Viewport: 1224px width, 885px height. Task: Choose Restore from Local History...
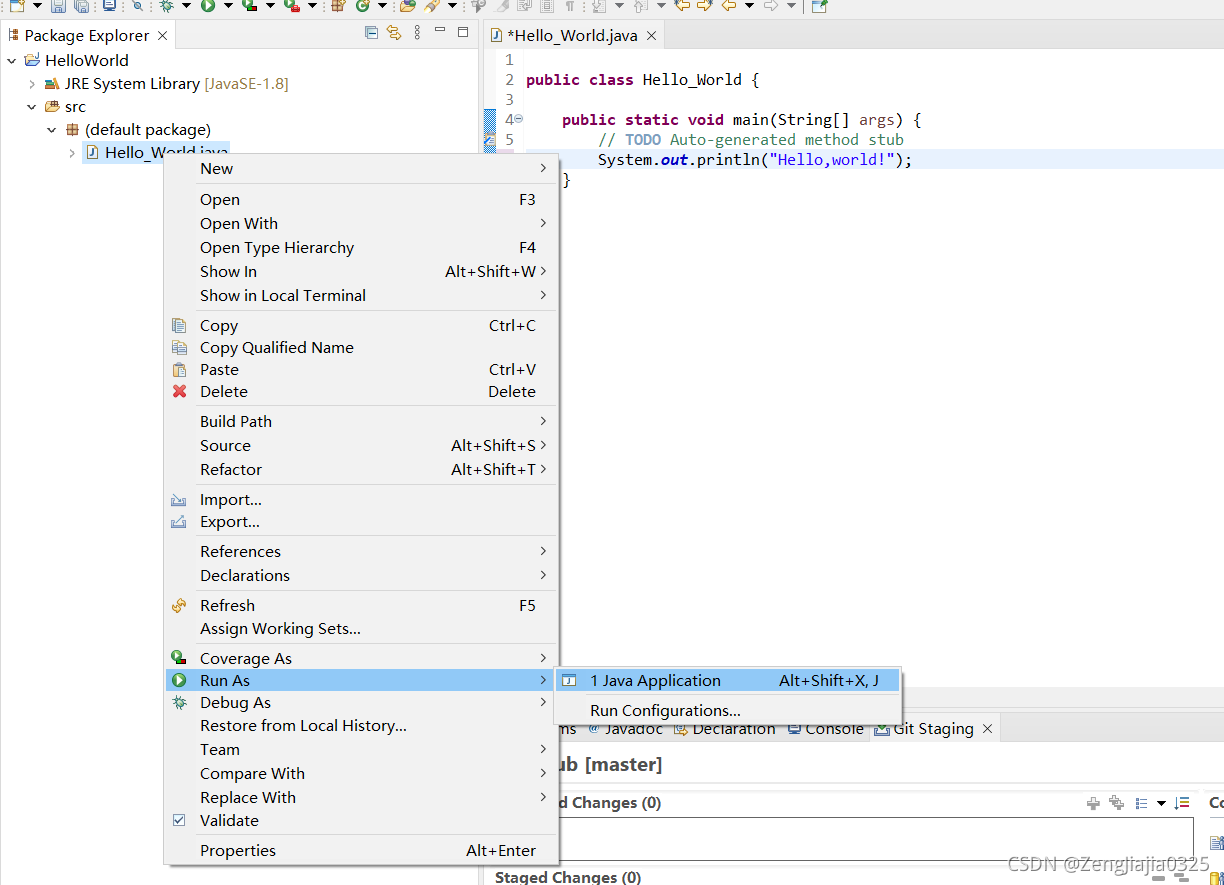click(x=361, y=726)
